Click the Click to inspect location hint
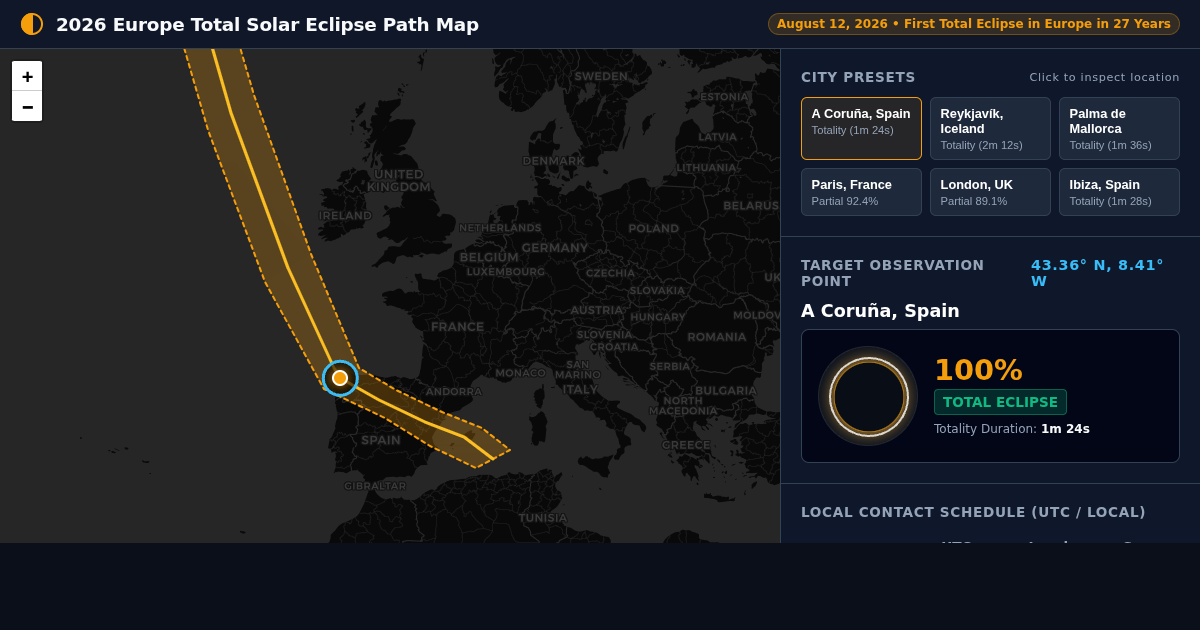 click(x=1104, y=77)
